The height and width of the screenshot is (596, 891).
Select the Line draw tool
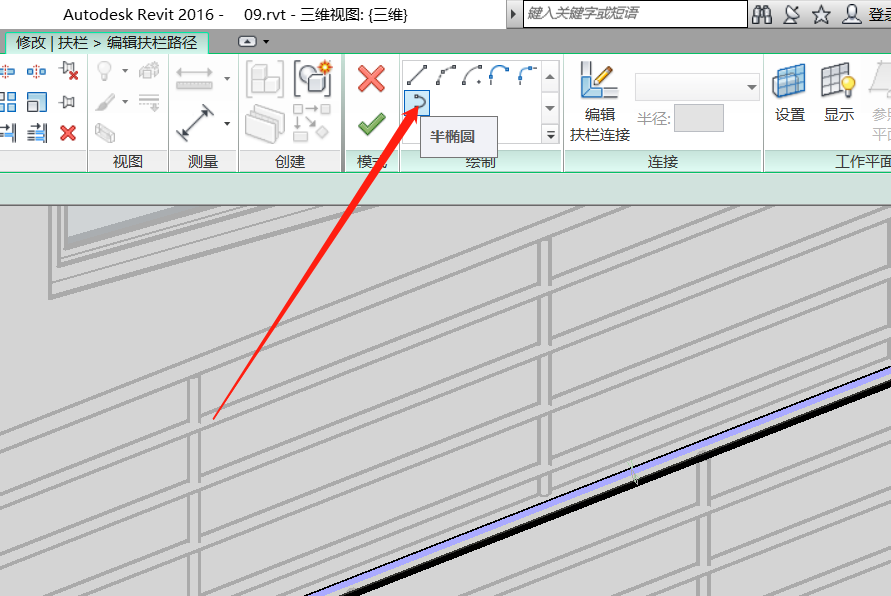click(417, 74)
